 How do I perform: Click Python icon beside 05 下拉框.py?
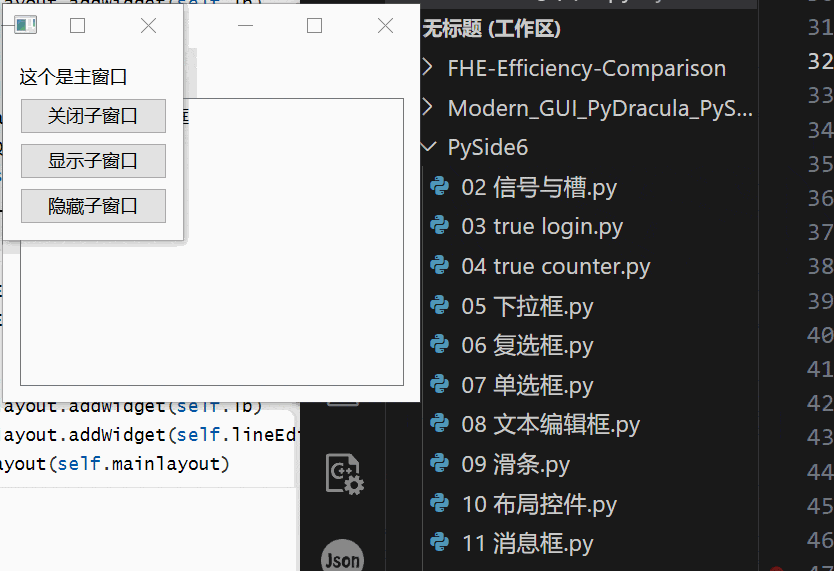pos(439,306)
